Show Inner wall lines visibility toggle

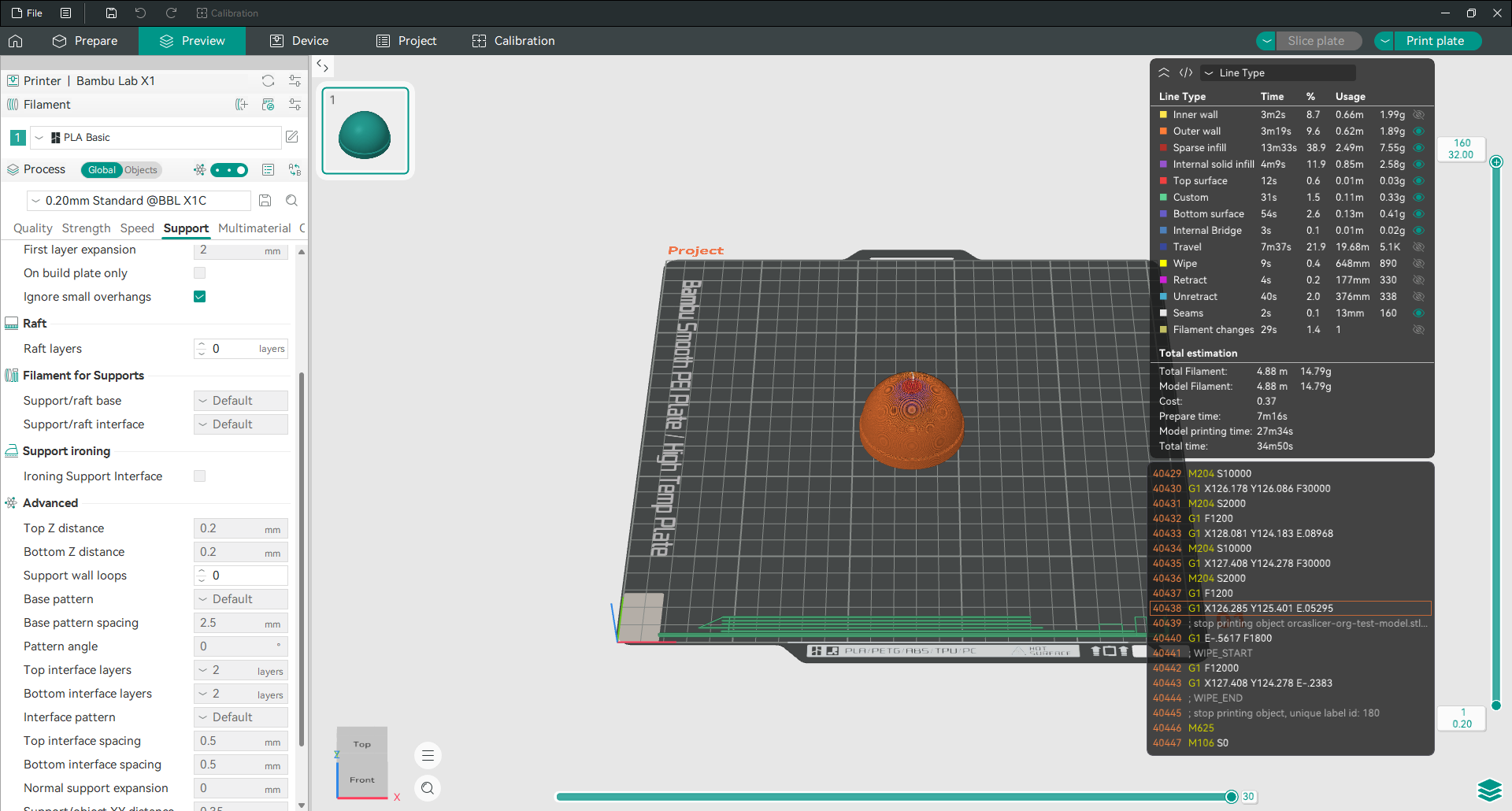click(1418, 114)
